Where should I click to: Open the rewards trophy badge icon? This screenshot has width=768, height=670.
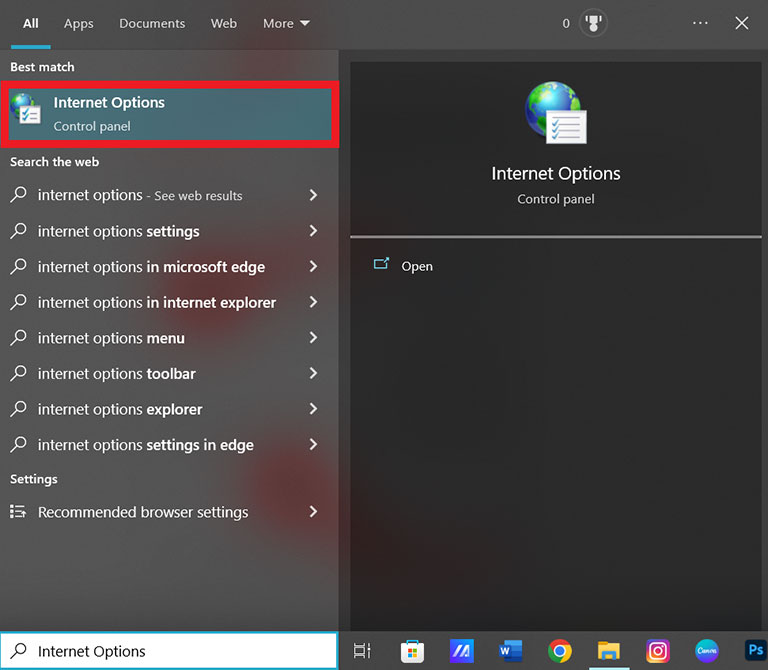[593, 23]
